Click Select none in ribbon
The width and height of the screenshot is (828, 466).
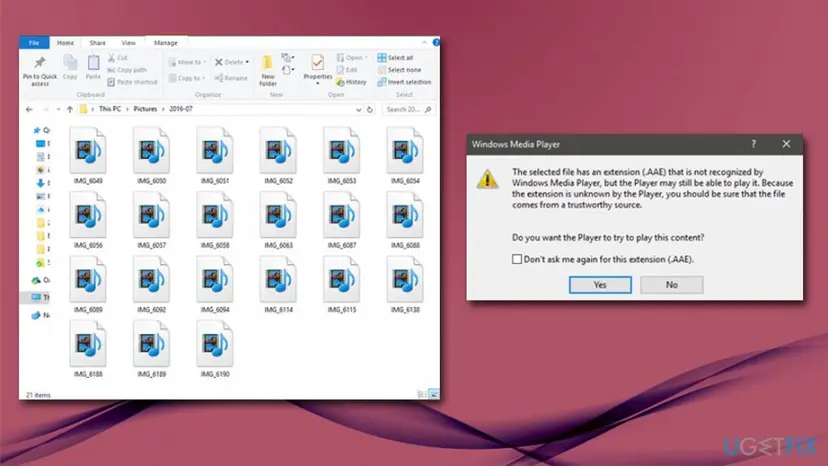point(399,70)
